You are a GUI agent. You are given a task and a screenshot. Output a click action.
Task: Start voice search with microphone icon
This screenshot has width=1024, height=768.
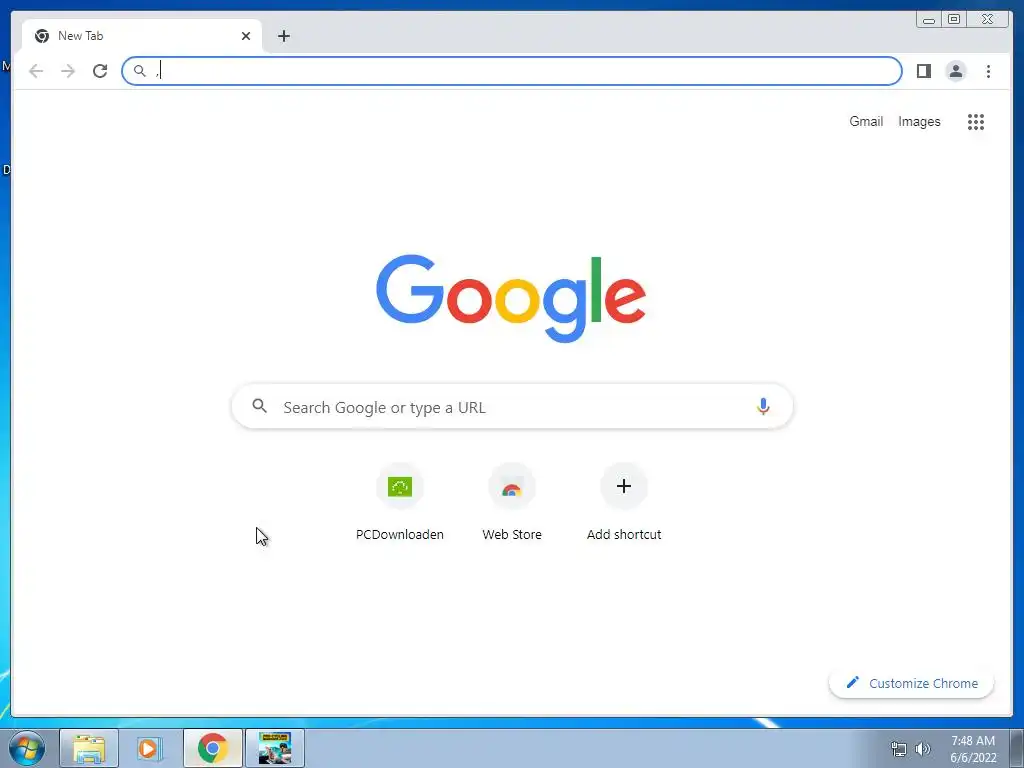(763, 406)
